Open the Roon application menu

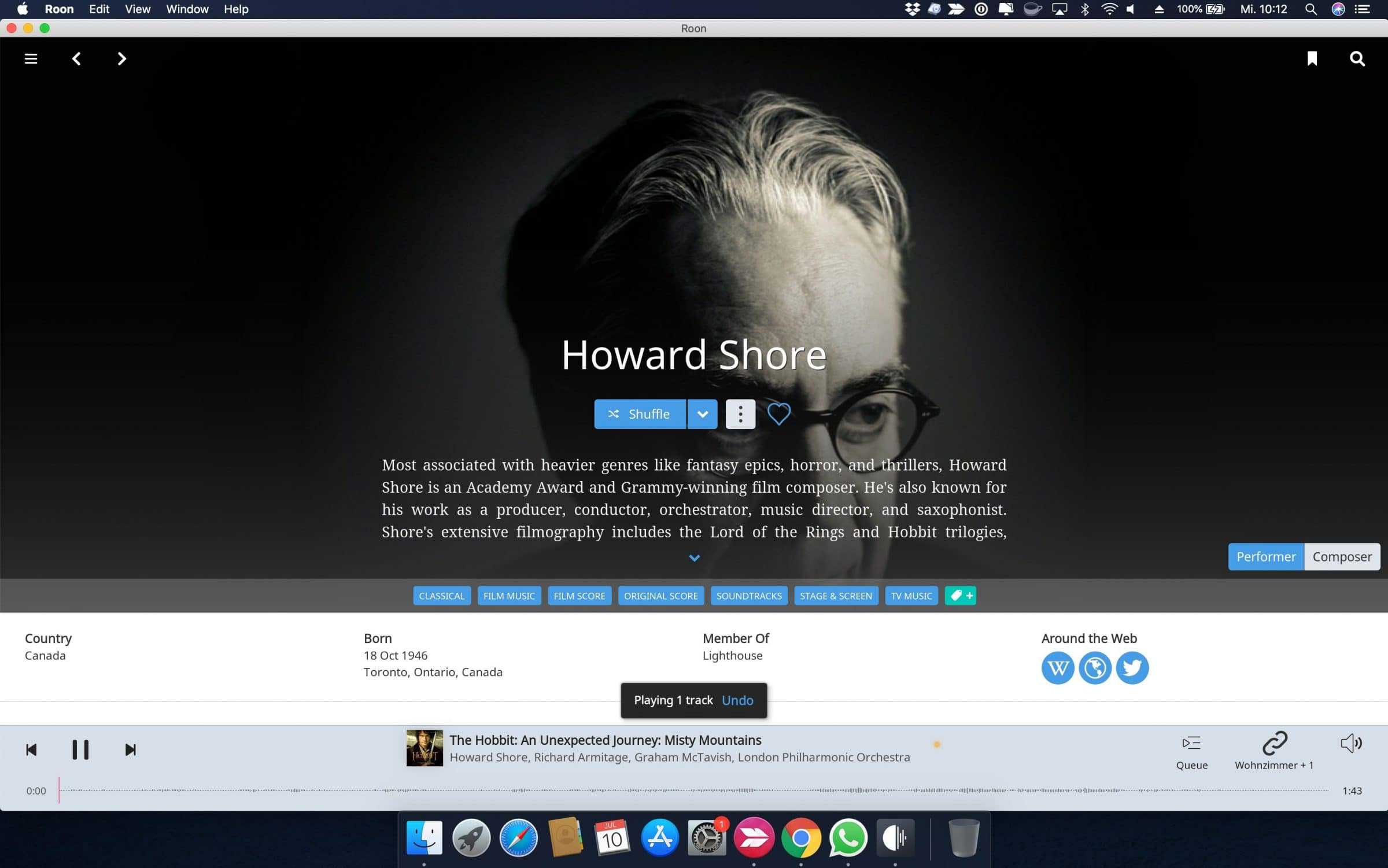(59, 9)
